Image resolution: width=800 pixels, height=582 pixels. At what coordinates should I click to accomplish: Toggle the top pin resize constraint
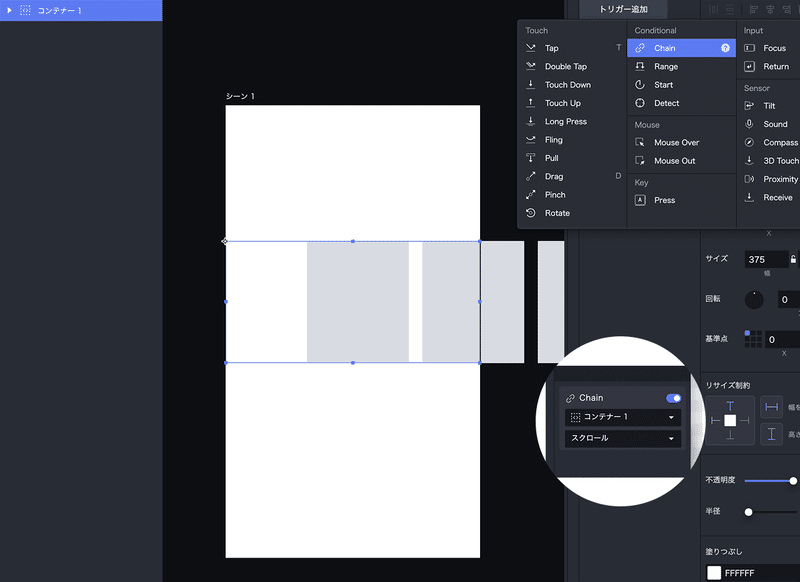point(730,406)
